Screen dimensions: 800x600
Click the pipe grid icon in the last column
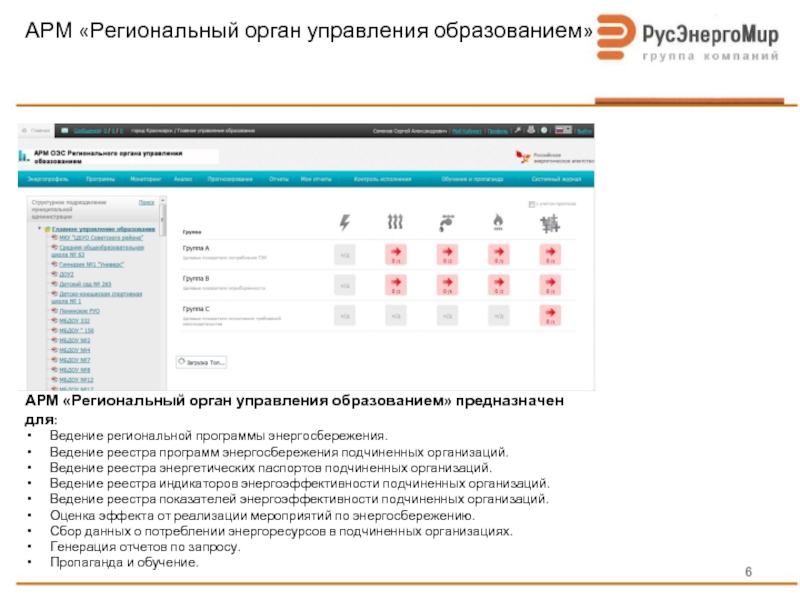550,223
